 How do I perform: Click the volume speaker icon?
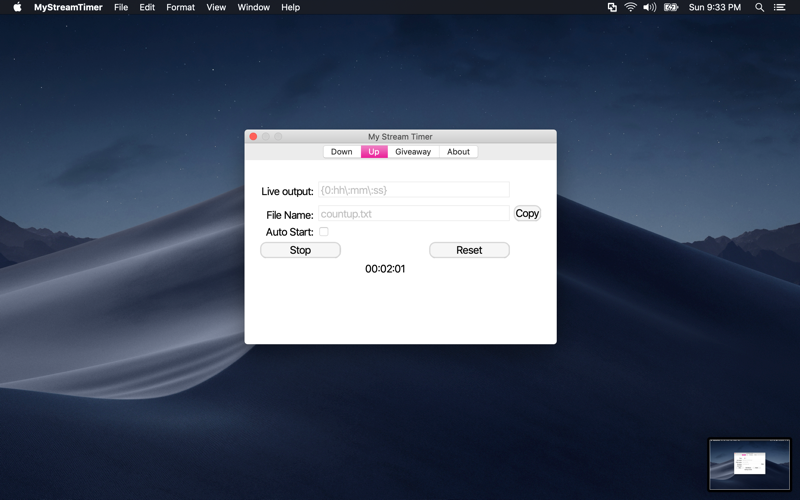[649, 7]
